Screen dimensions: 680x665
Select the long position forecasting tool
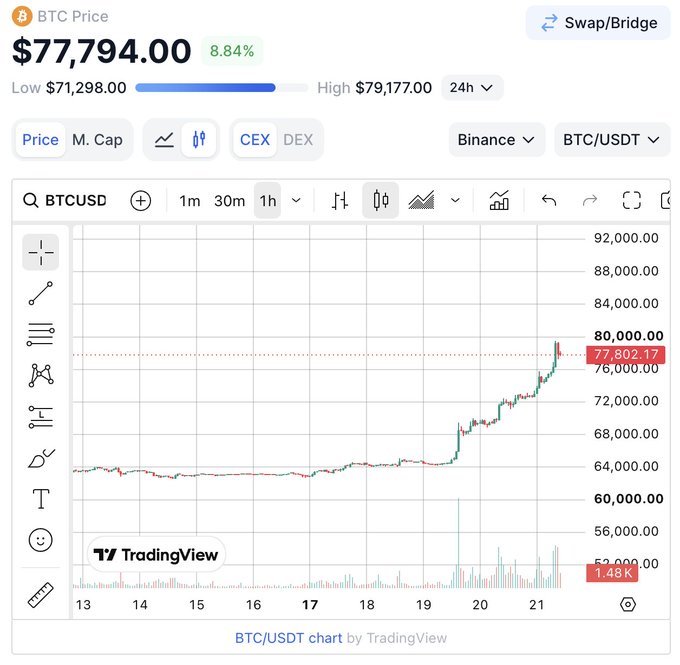tap(41, 417)
